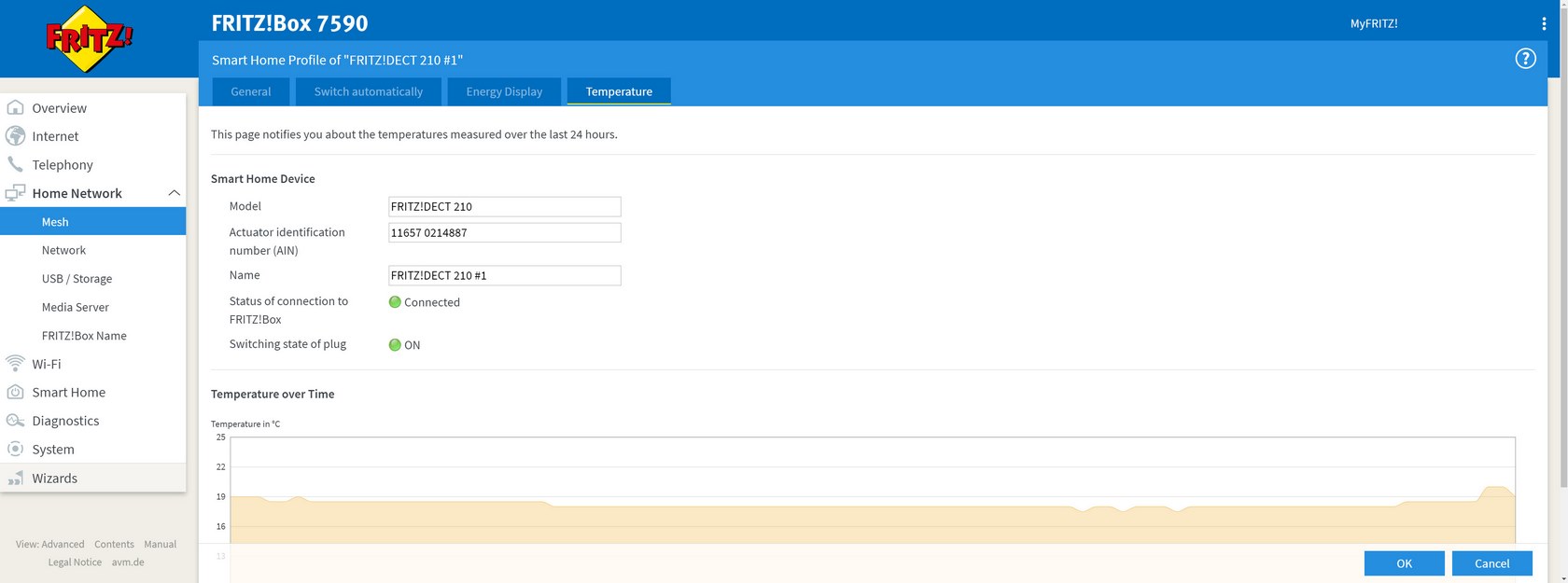This screenshot has height=583, width=1568.
Task: Click the Internet globe icon
Action: coord(15,135)
